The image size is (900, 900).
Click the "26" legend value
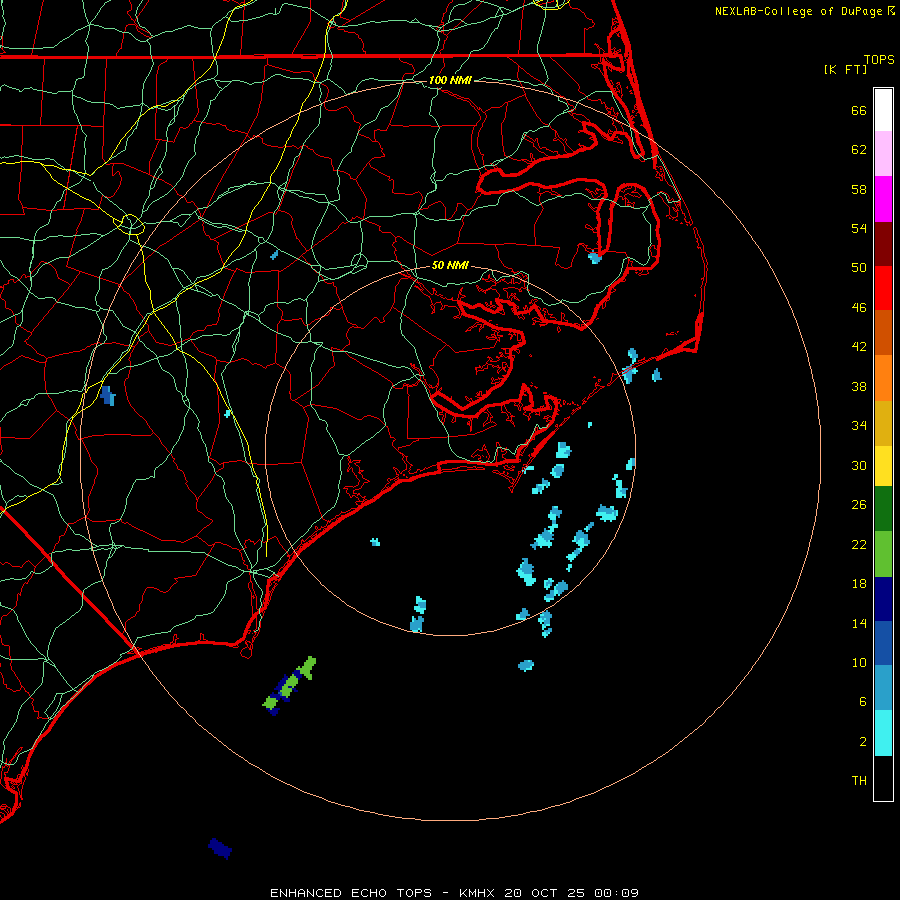859,505
